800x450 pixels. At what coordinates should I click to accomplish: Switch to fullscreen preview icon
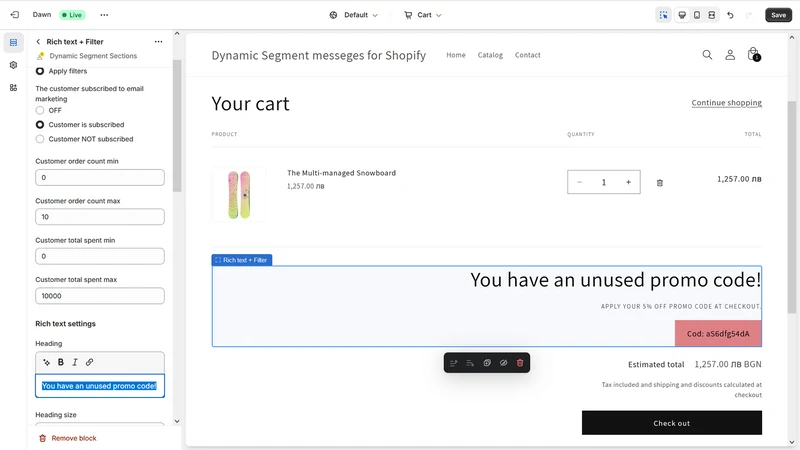coord(711,15)
